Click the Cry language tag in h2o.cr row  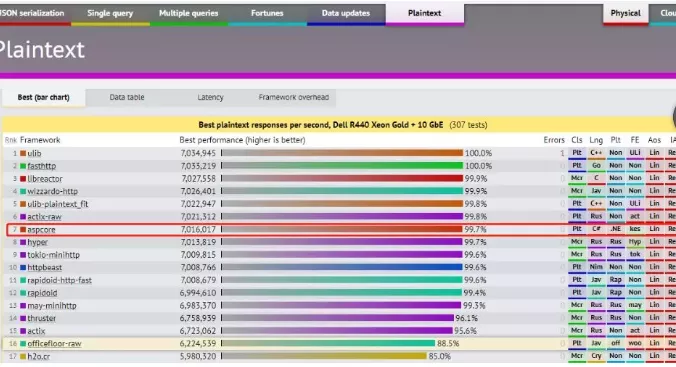tap(596, 356)
